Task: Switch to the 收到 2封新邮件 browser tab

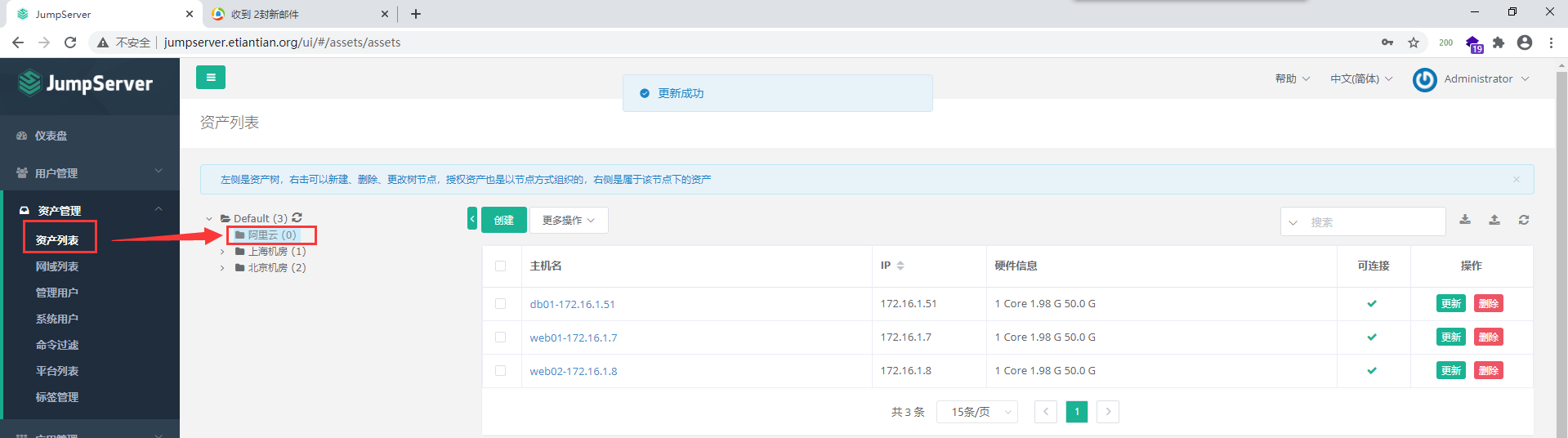Action: click(x=298, y=14)
